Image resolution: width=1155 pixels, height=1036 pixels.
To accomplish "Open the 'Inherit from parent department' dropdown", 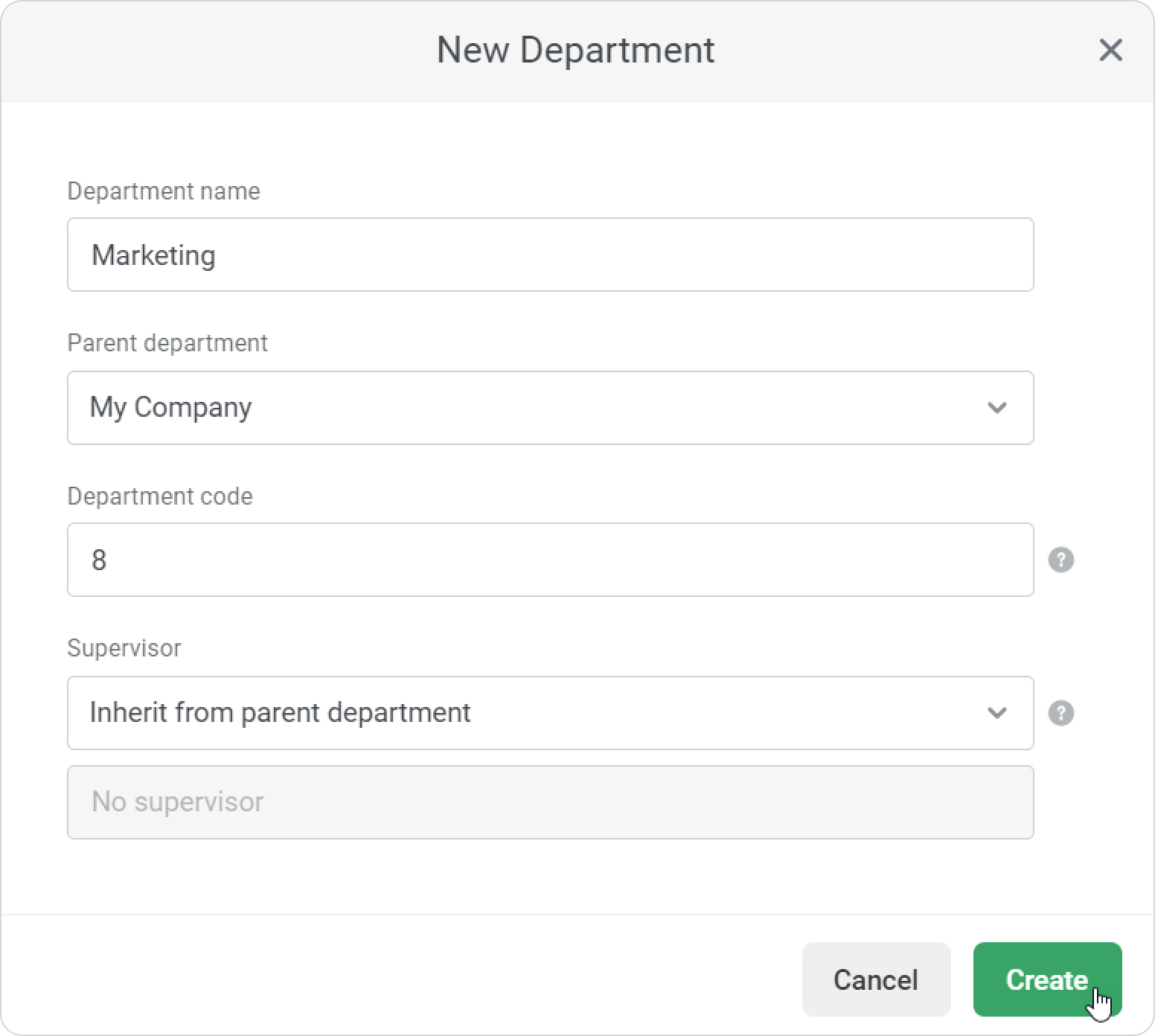I will click(x=549, y=713).
